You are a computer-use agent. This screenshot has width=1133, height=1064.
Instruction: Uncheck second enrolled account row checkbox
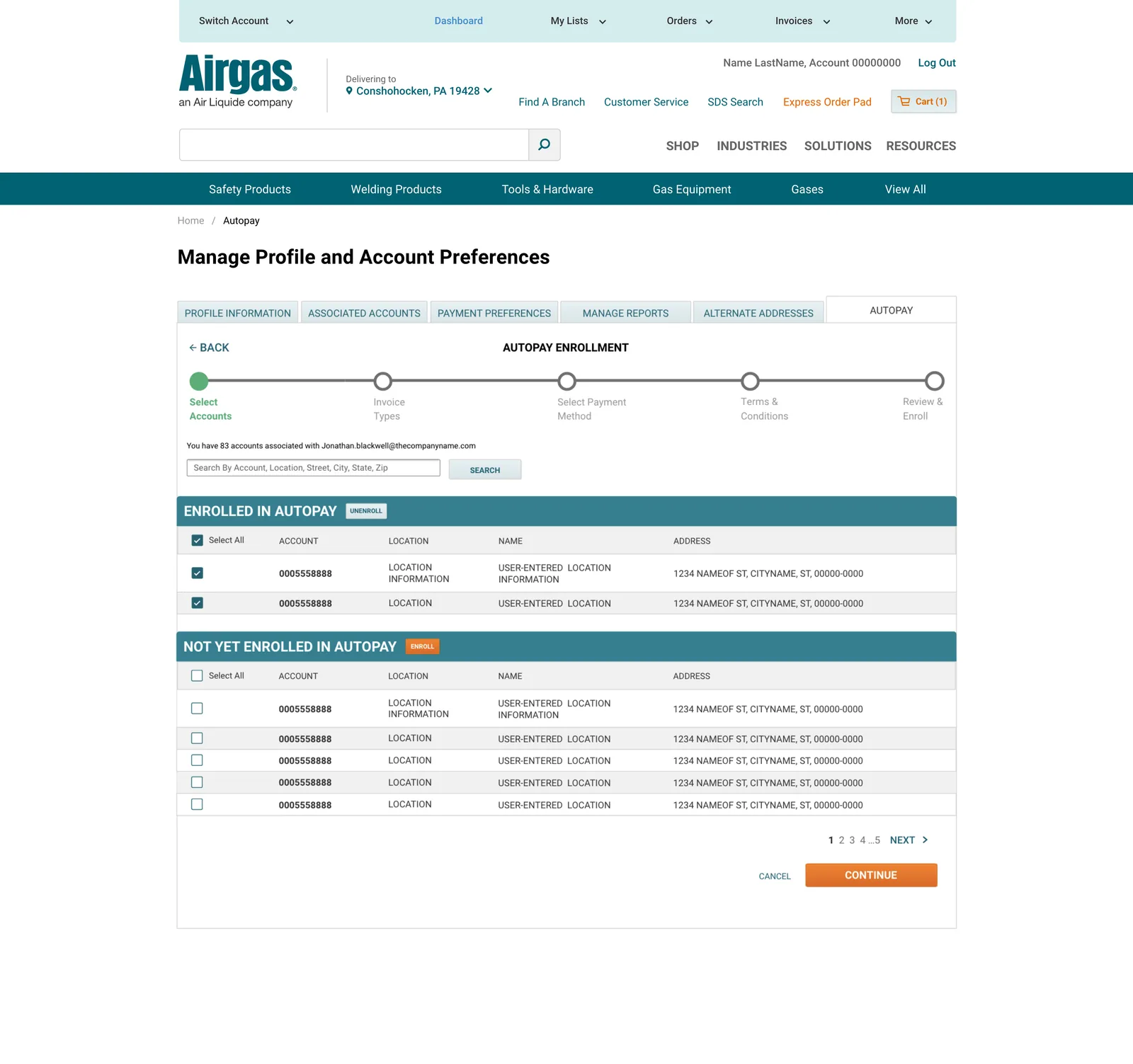click(197, 602)
